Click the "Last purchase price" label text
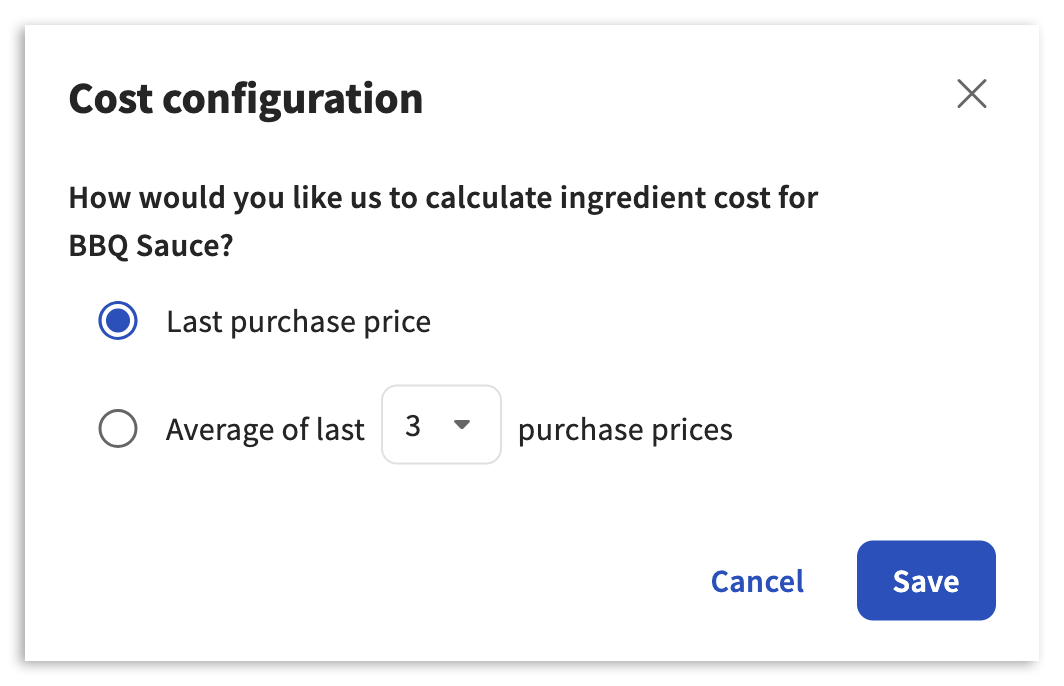Viewport: 1064px width, 686px height. 298,322
